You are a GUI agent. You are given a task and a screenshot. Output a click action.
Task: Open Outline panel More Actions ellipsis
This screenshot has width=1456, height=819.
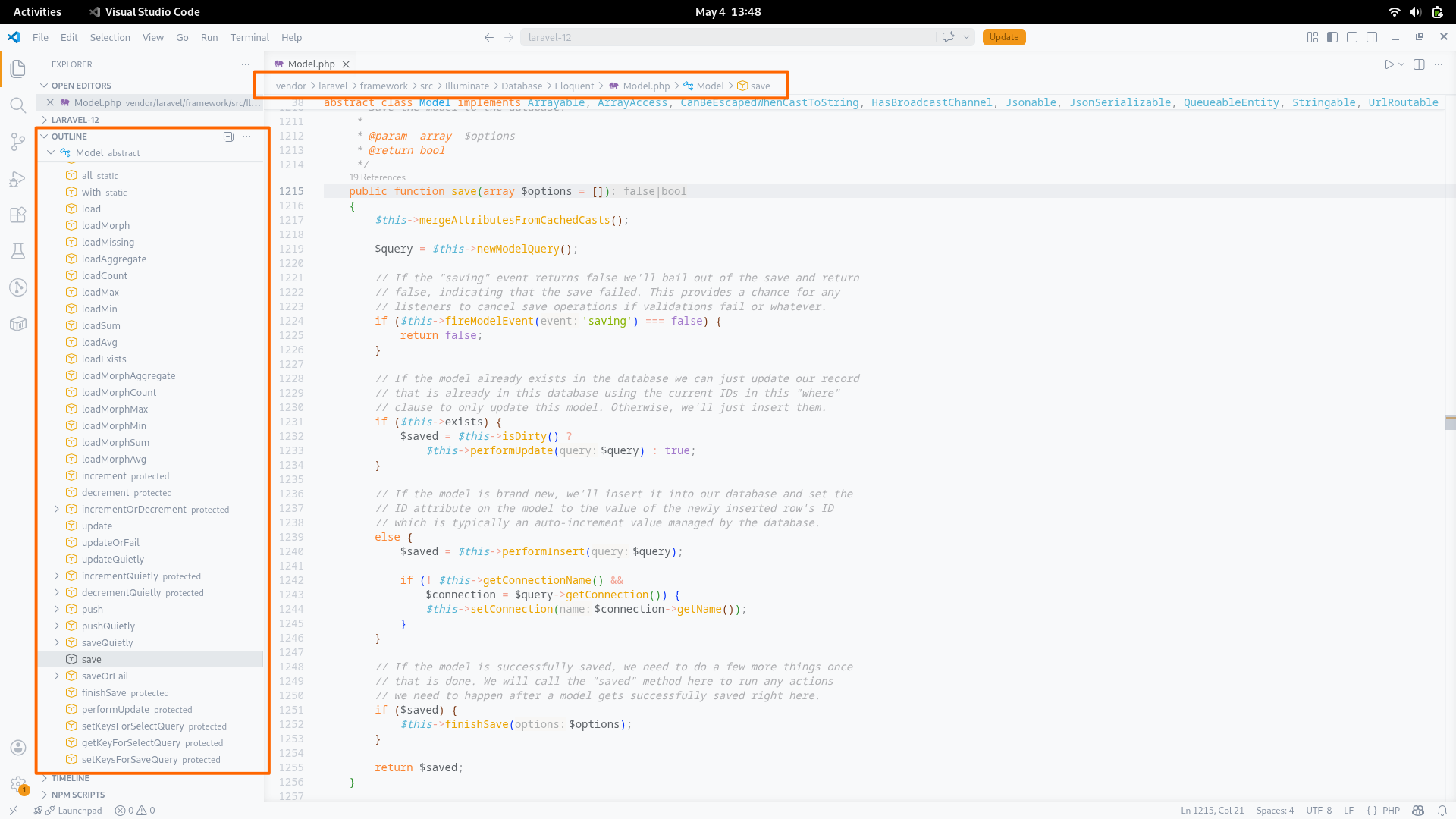point(246,136)
